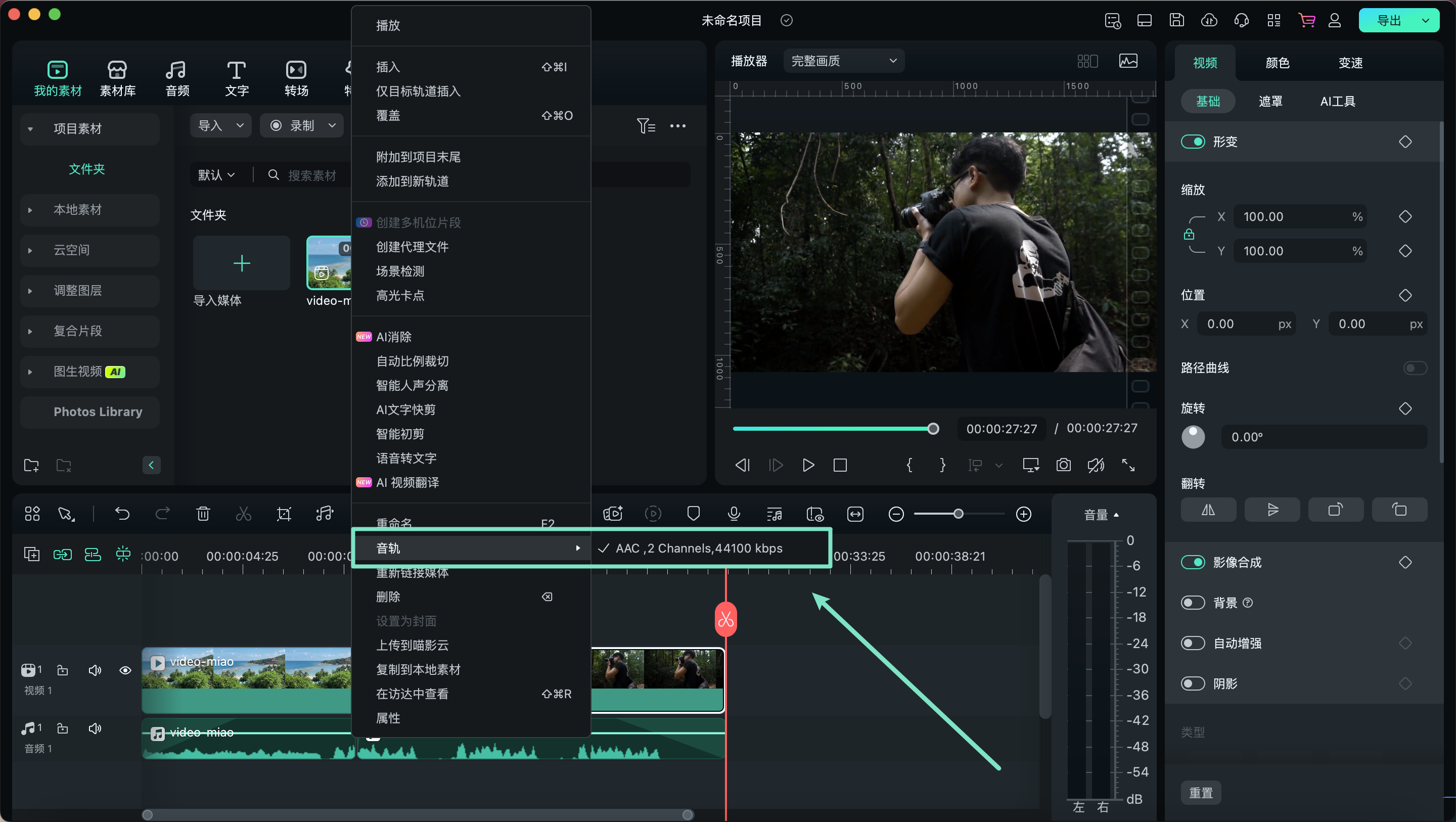Switch to the 遮罩 mask sub-tab

1270,101
